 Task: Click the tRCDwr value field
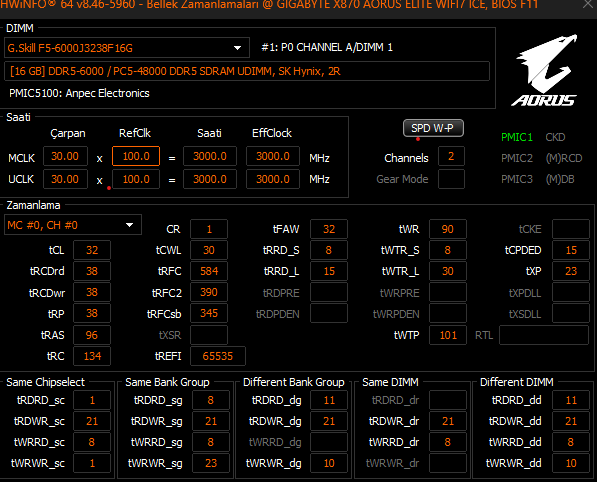pos(92,292)
